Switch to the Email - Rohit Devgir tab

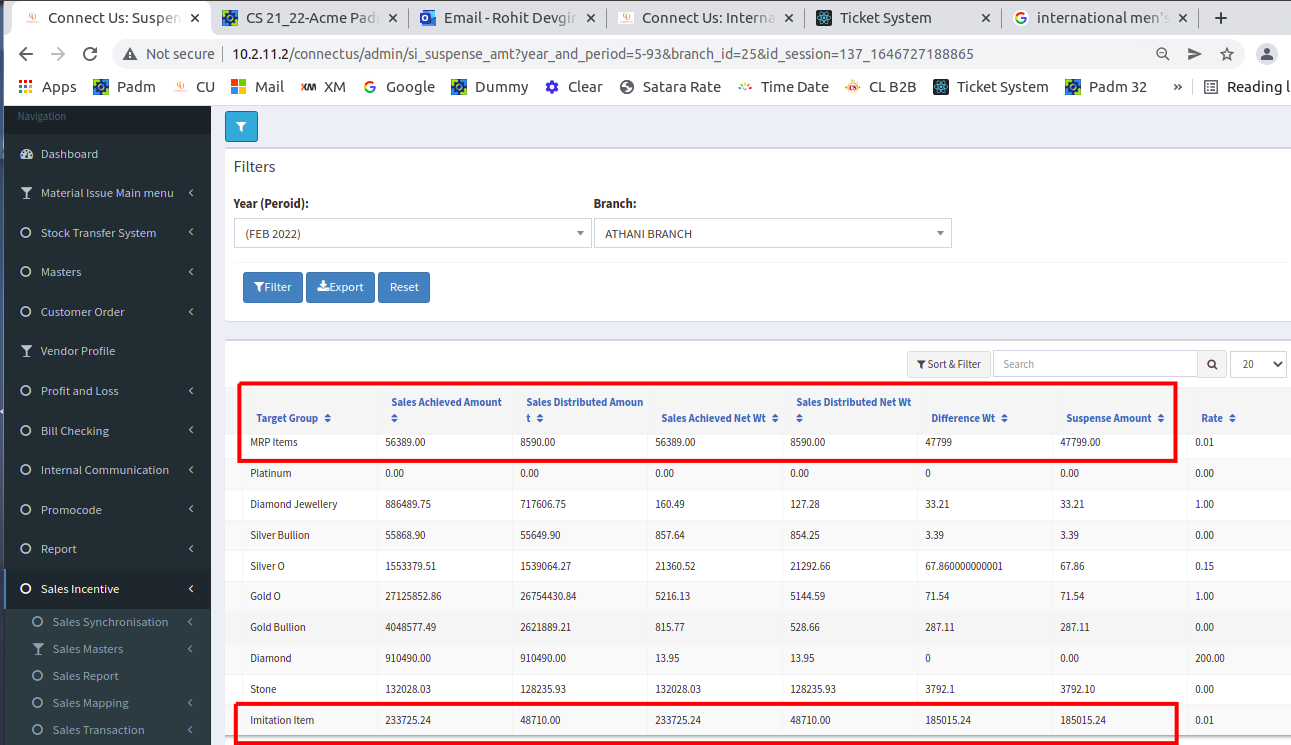point(508,18)
